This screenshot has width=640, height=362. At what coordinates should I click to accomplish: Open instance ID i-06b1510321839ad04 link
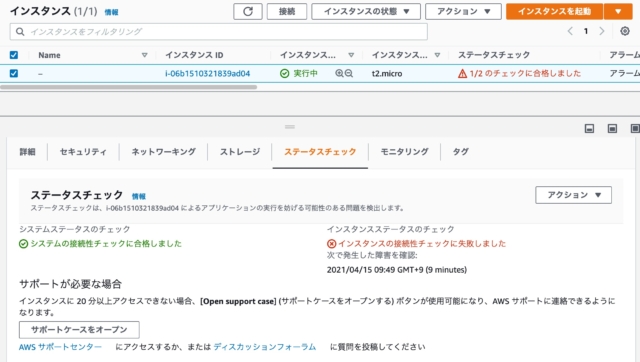point(207,73)
